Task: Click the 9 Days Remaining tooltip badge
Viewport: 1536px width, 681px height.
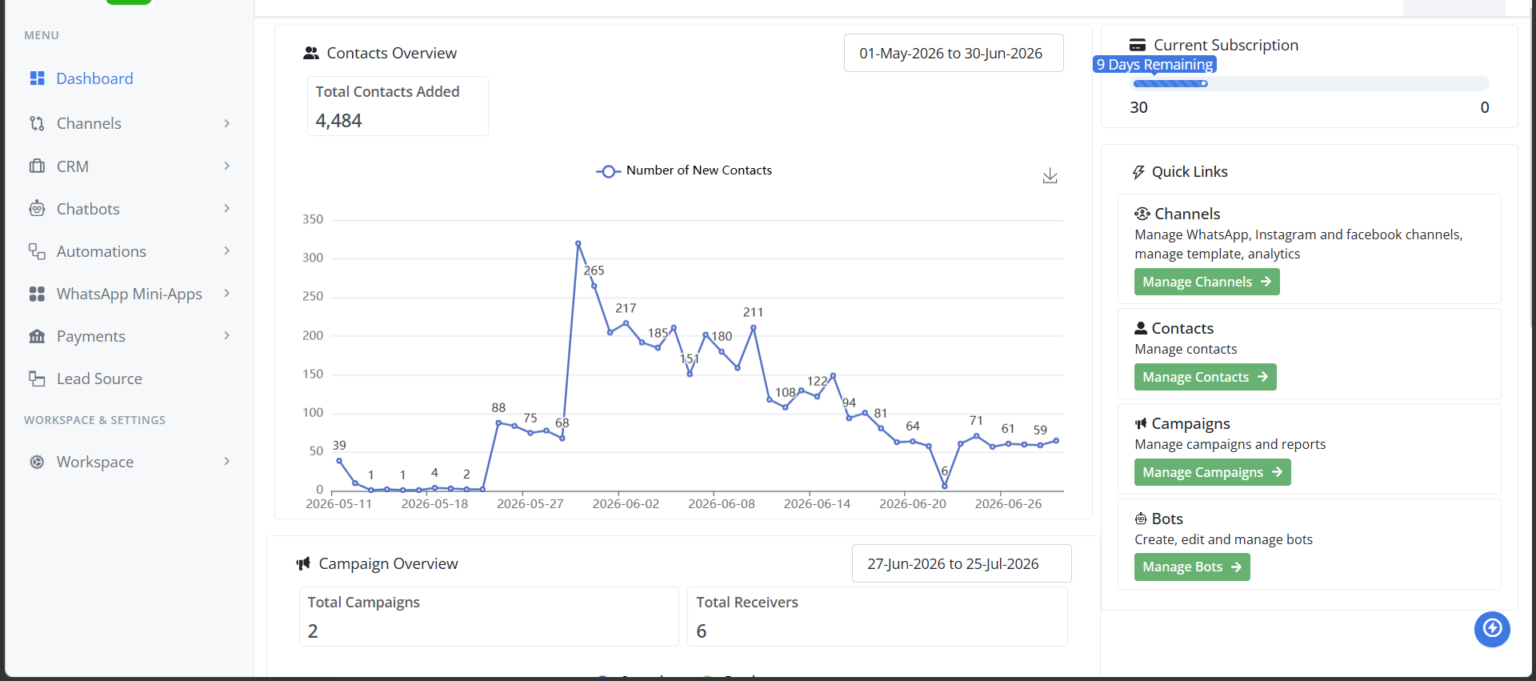Action: (1155, 65)
